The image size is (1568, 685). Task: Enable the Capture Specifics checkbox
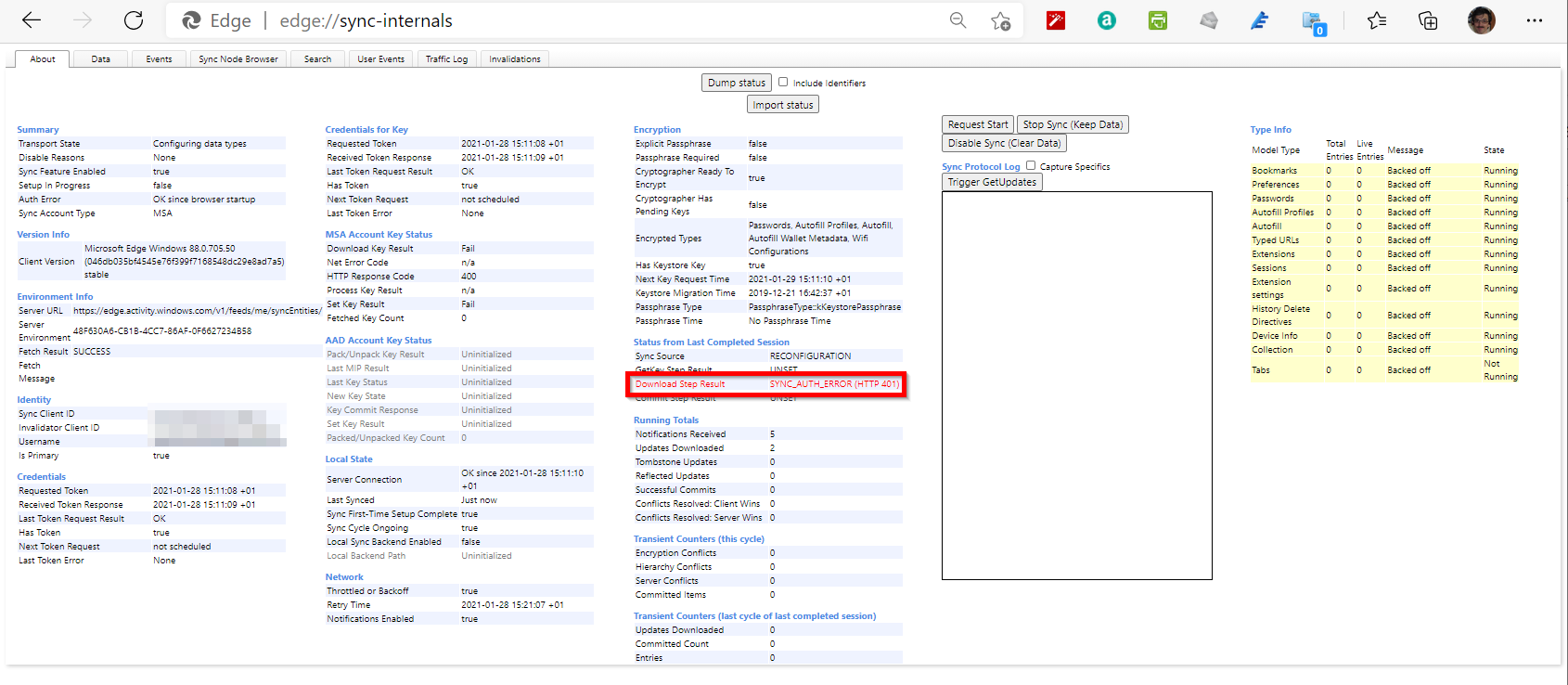point(1031,165)
